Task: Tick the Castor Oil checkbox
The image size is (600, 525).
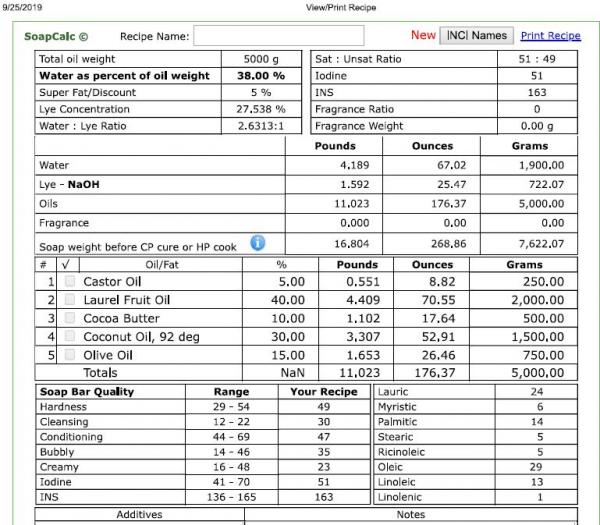Action: click(70, 281)
